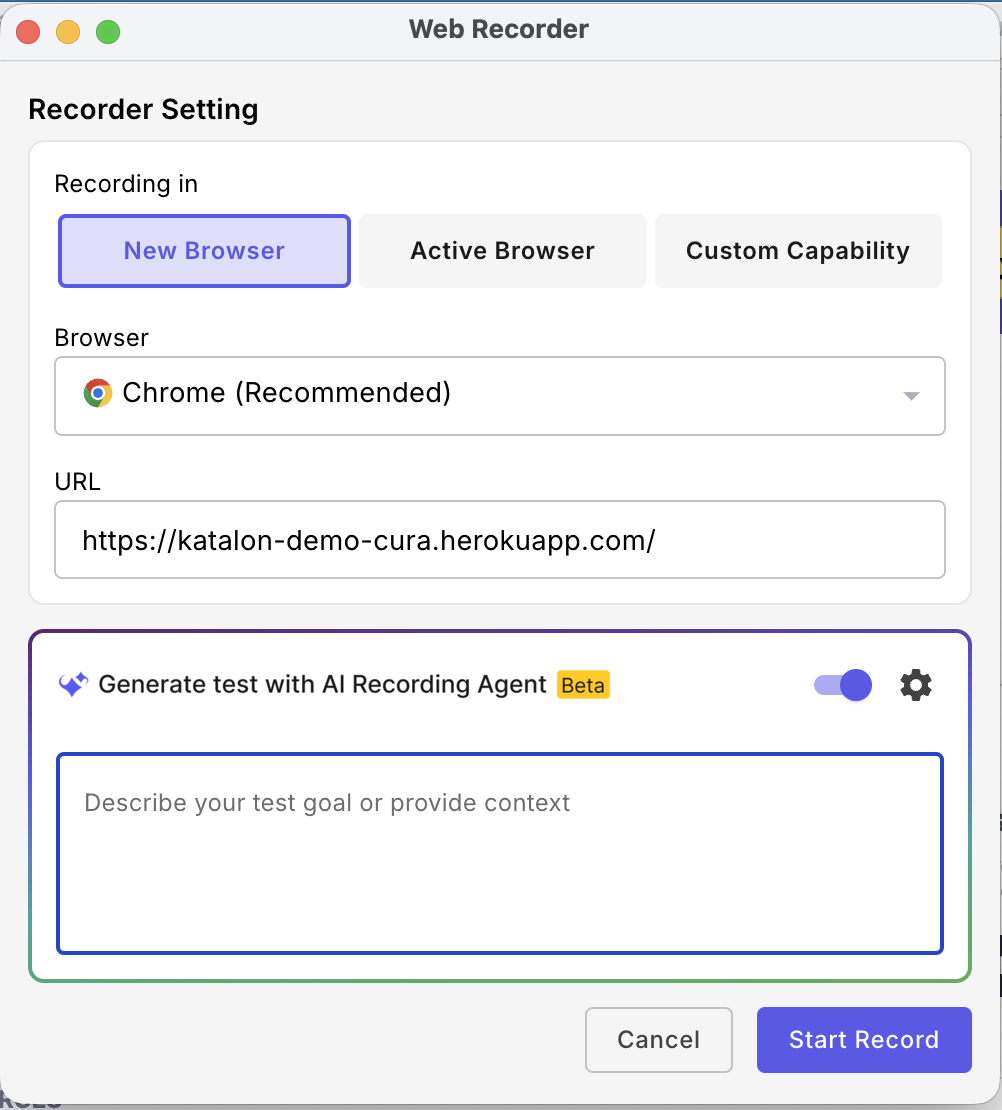Click the yellow Beta badge
The height and width of the screenshot is (1110, 1002).
click(582, 684)
